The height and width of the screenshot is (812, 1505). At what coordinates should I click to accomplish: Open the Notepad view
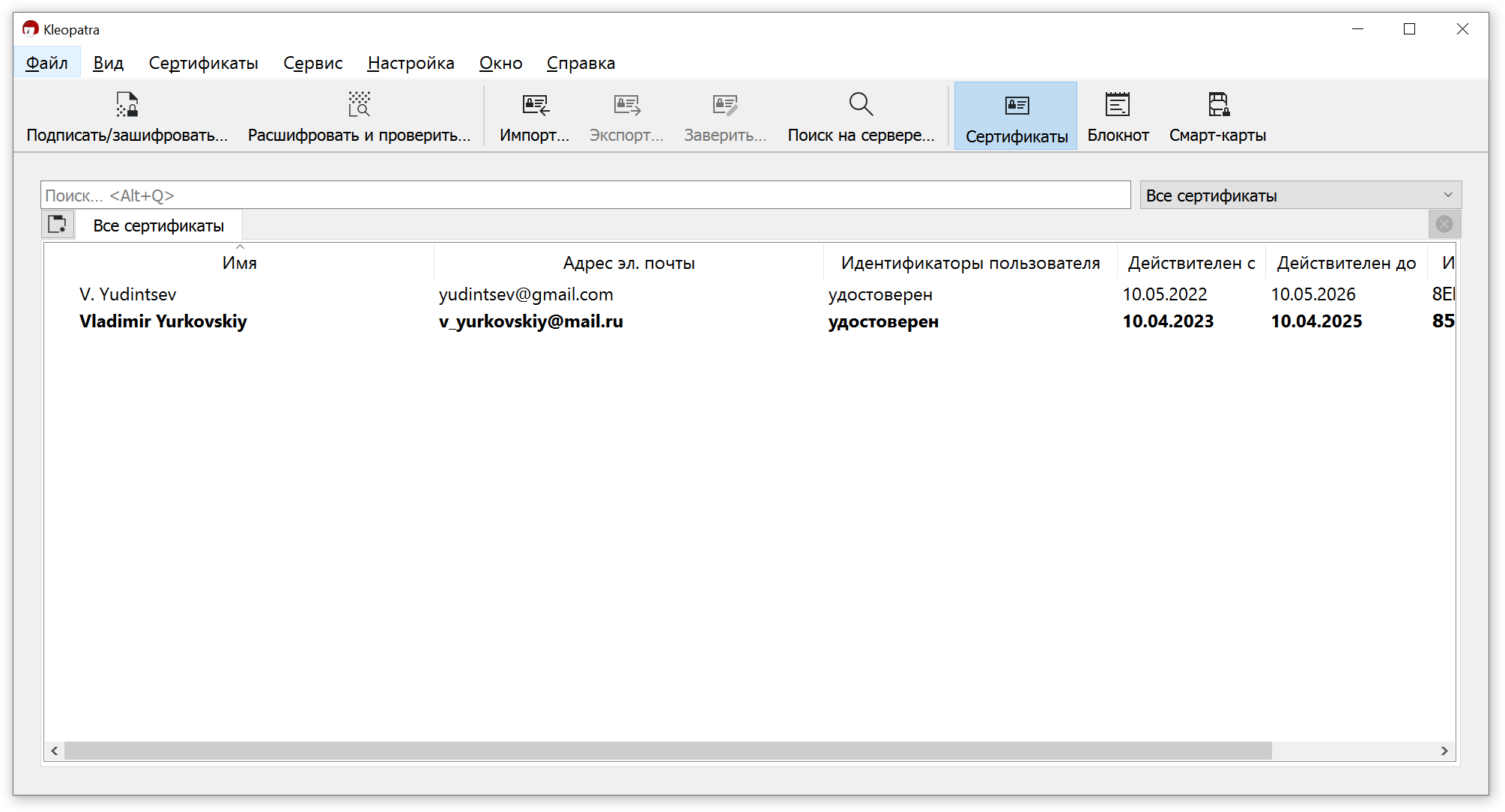click(1118, 117)
